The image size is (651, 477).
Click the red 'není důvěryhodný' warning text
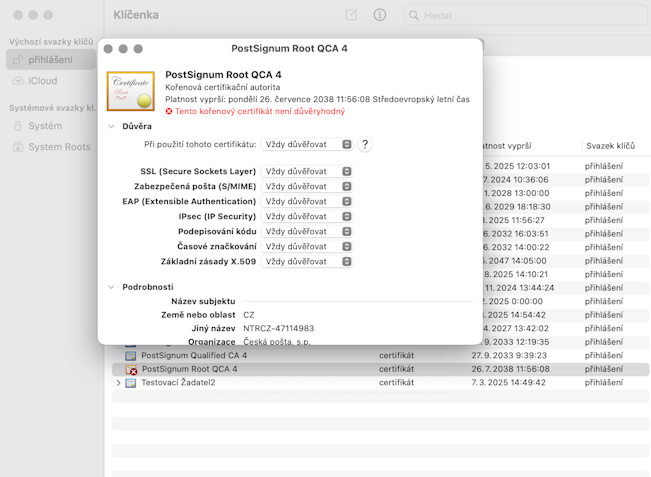point(260,111)
